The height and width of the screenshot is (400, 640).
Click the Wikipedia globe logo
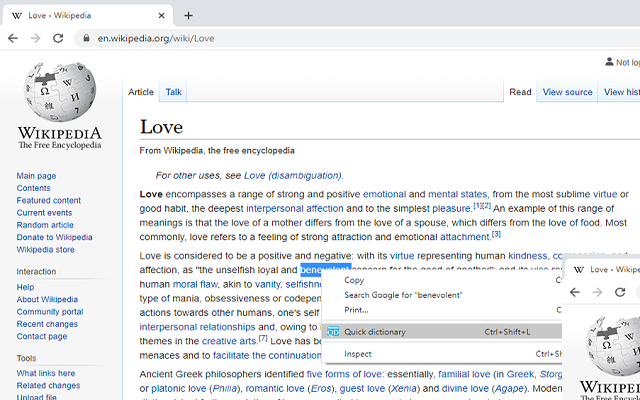(60, 91)
